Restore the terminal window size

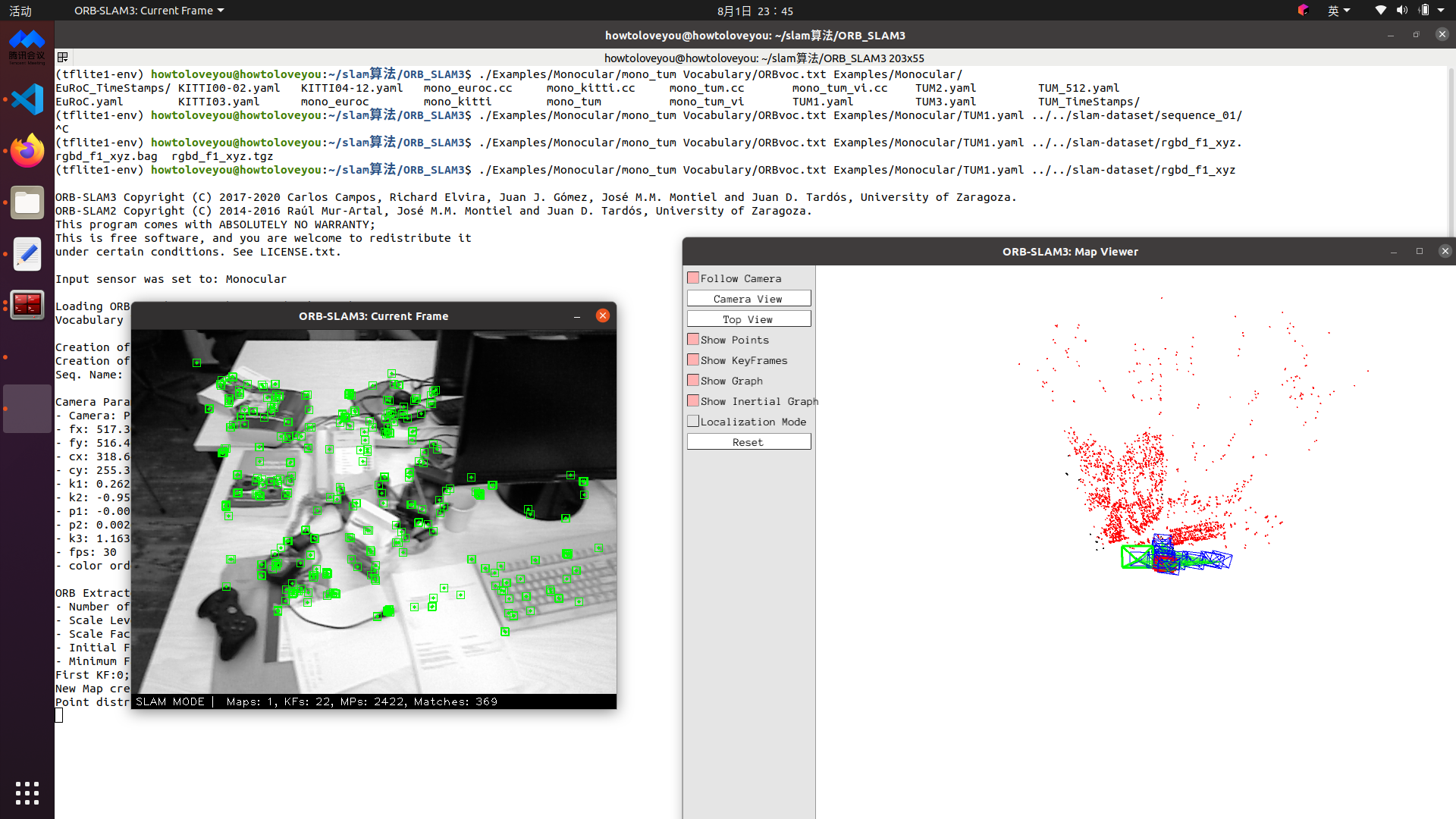(1416, 35)
